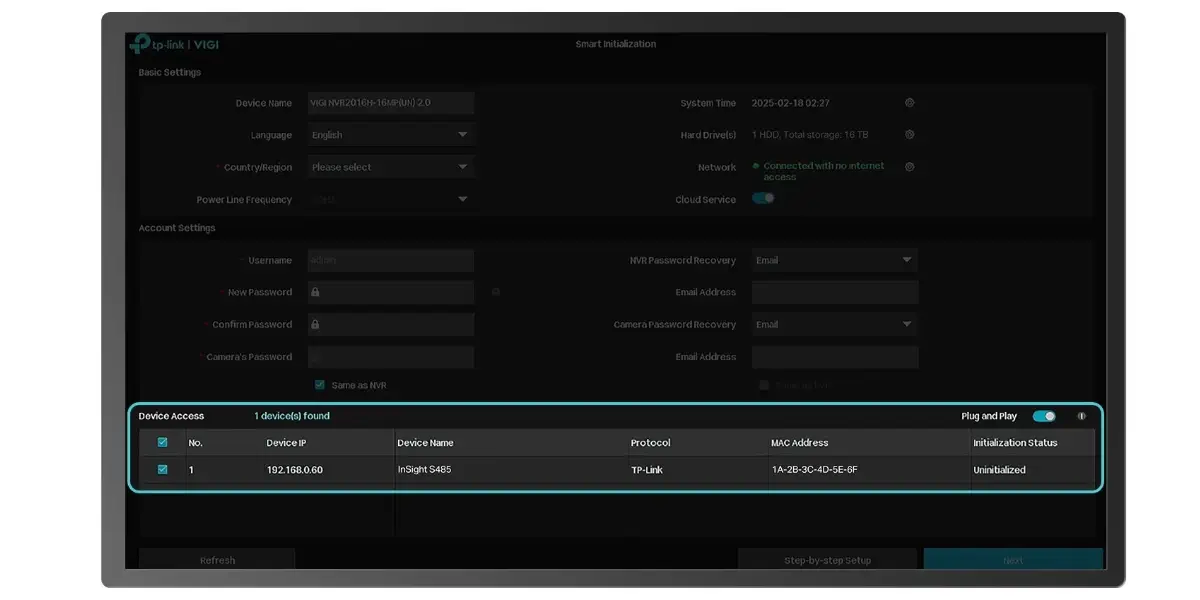Image resolution: width=1200 pixels, height=600 pixels.
Task: Click the Device IP column header
Action: point(286,443)
